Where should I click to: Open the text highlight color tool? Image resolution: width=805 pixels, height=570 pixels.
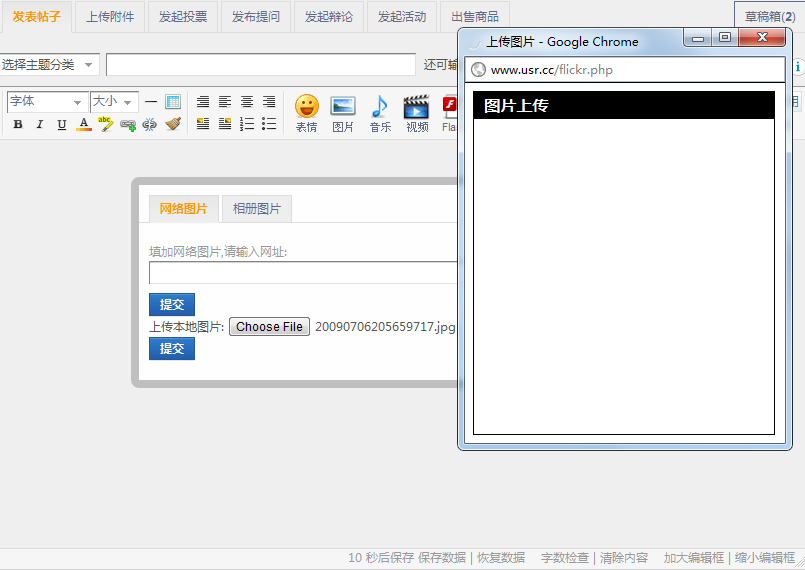(106, 124)
